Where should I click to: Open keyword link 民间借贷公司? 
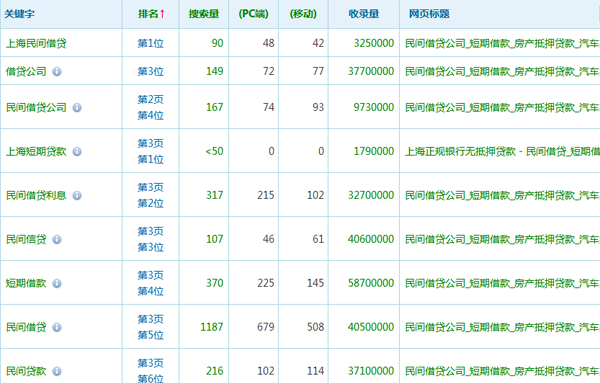pos(36,108)
